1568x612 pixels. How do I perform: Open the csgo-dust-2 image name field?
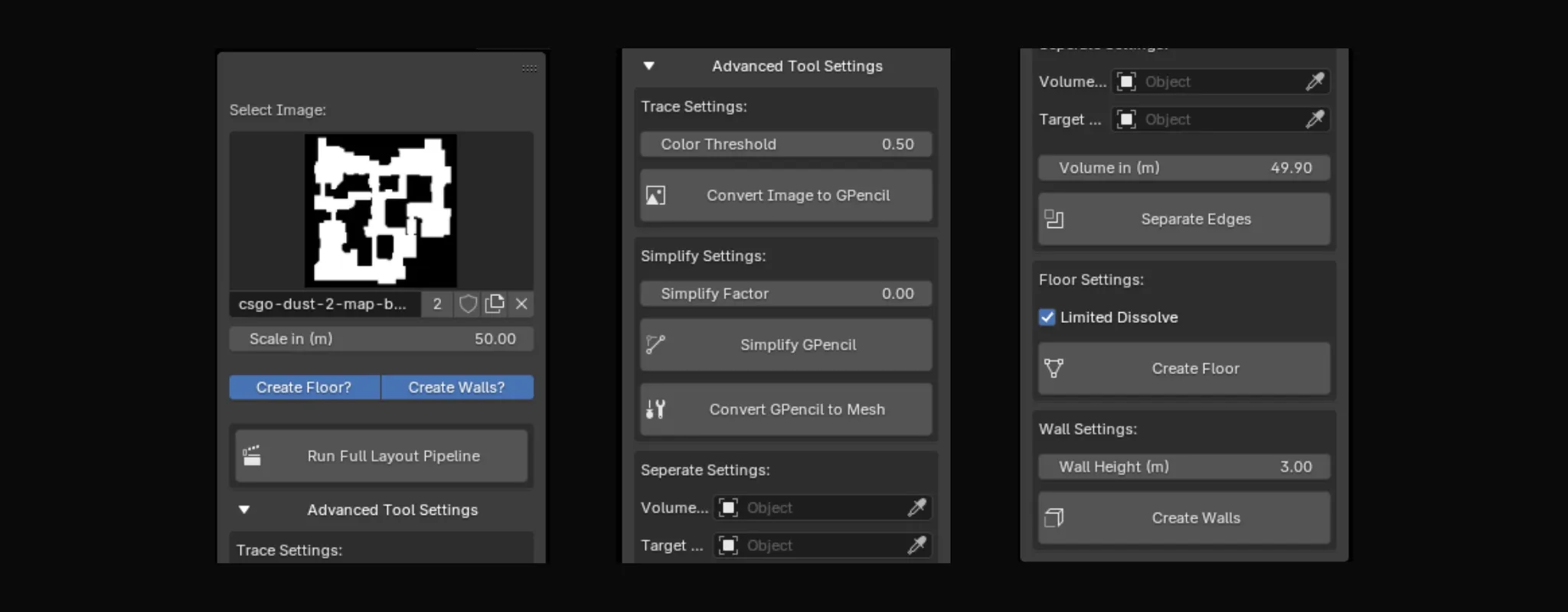(323, 304)
